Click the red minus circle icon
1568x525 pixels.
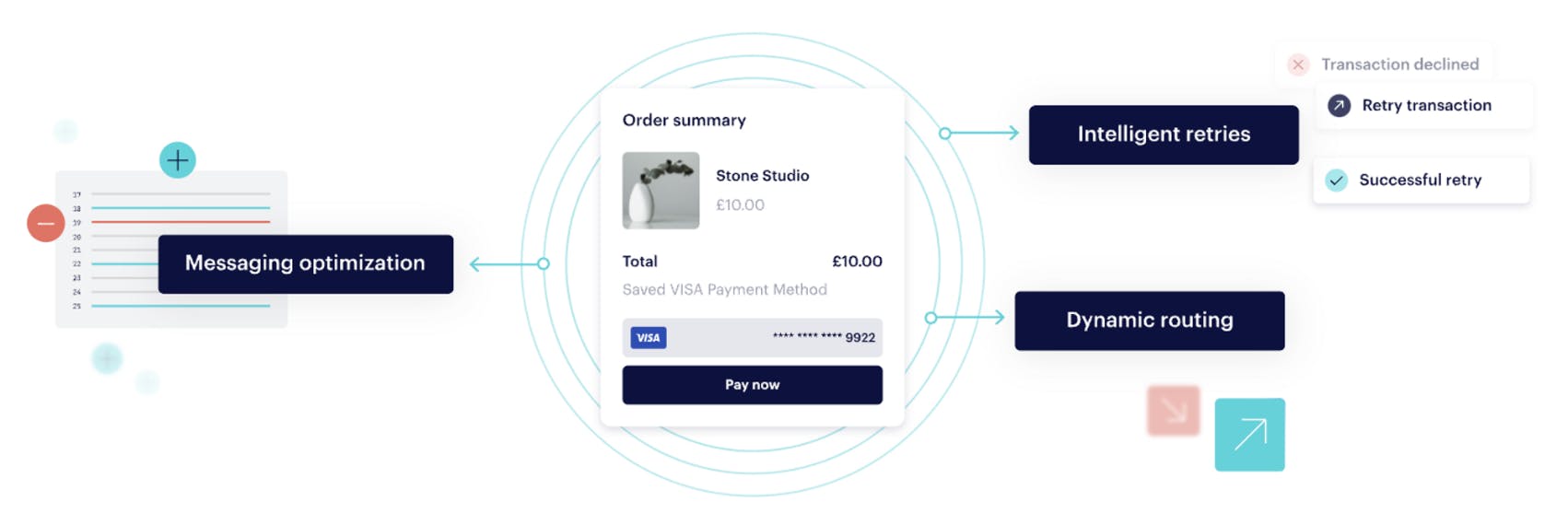point(45,223)
